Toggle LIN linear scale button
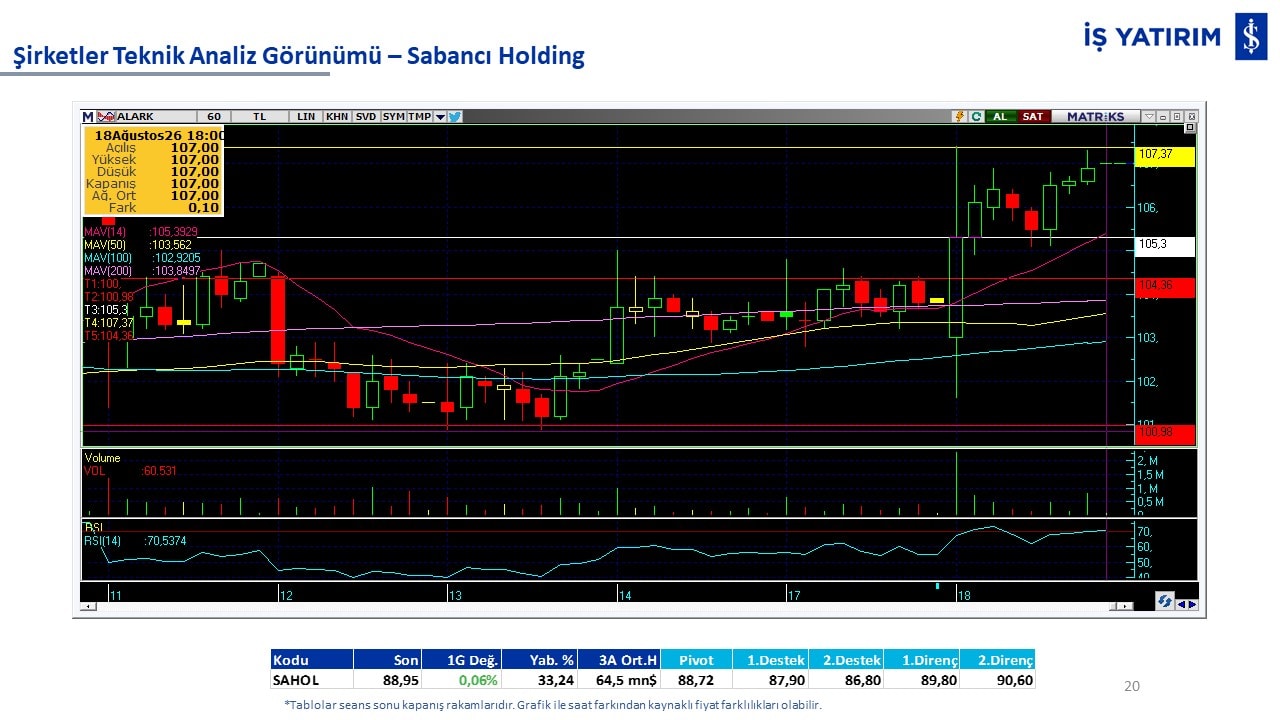 [x=306, y=117]
